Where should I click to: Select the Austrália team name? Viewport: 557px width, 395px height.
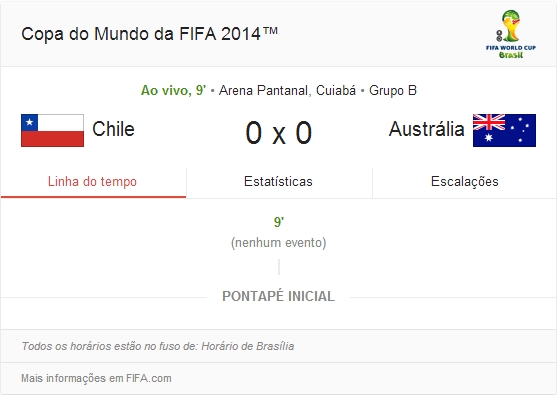point(426,129)
